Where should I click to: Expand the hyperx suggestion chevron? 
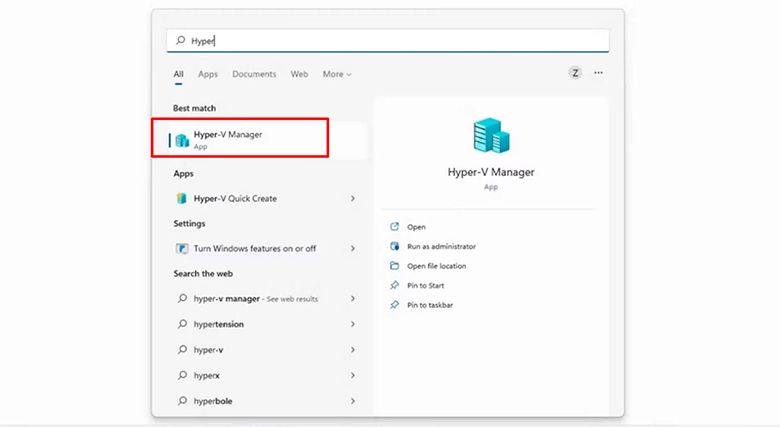click(353, 375)
